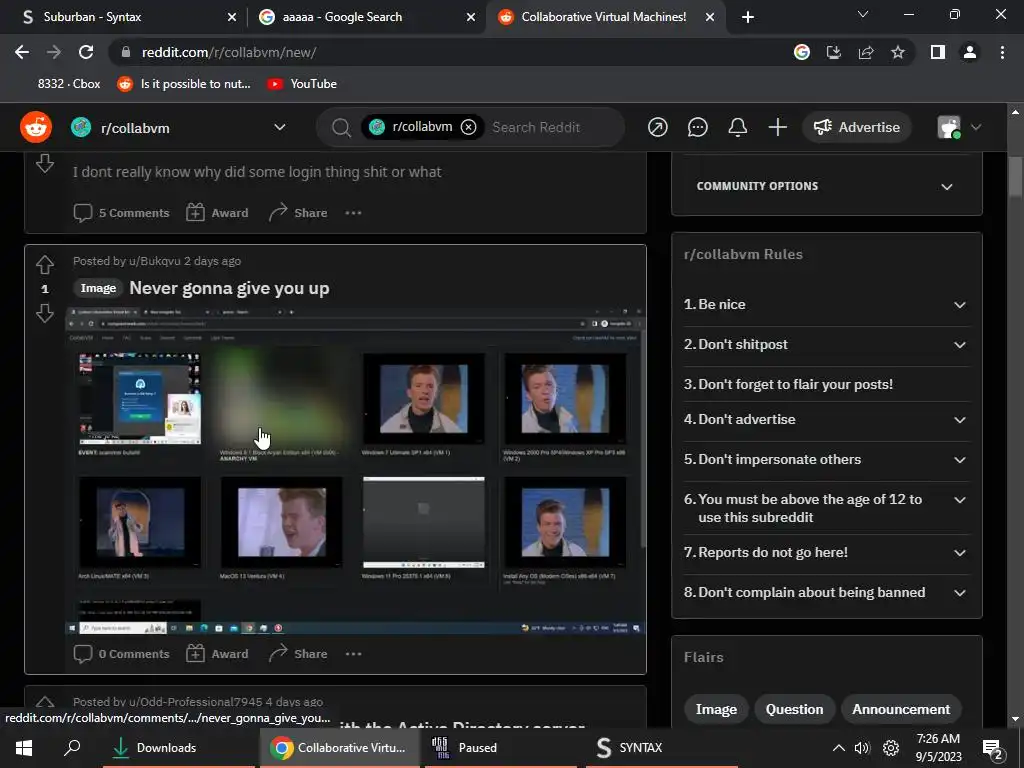This screenshot has width=1024, height=768.
Task: Award the top login thing post
Action: [x=217, y=213]
